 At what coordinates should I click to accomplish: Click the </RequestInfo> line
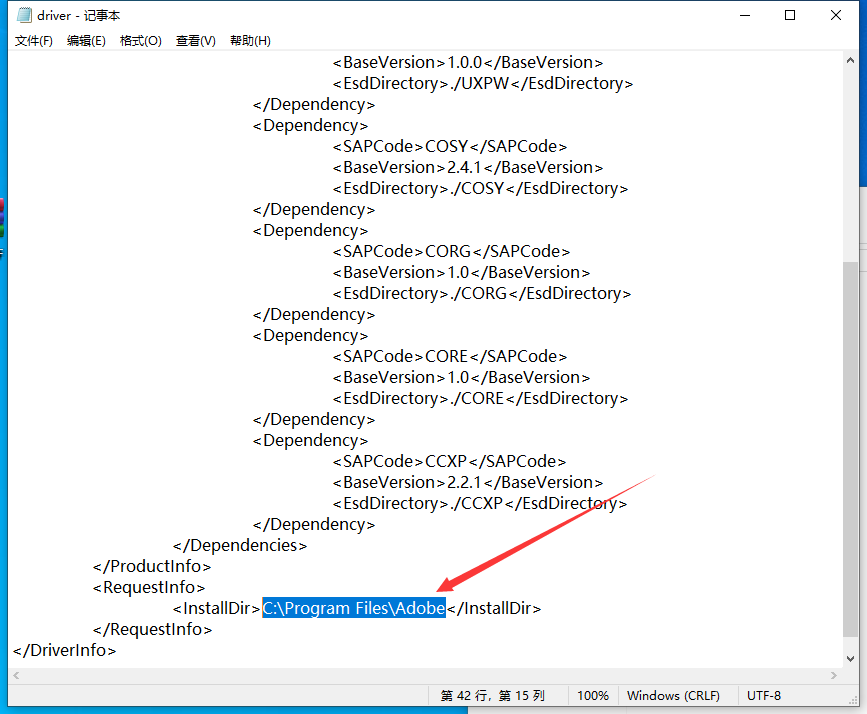[153, 629]
